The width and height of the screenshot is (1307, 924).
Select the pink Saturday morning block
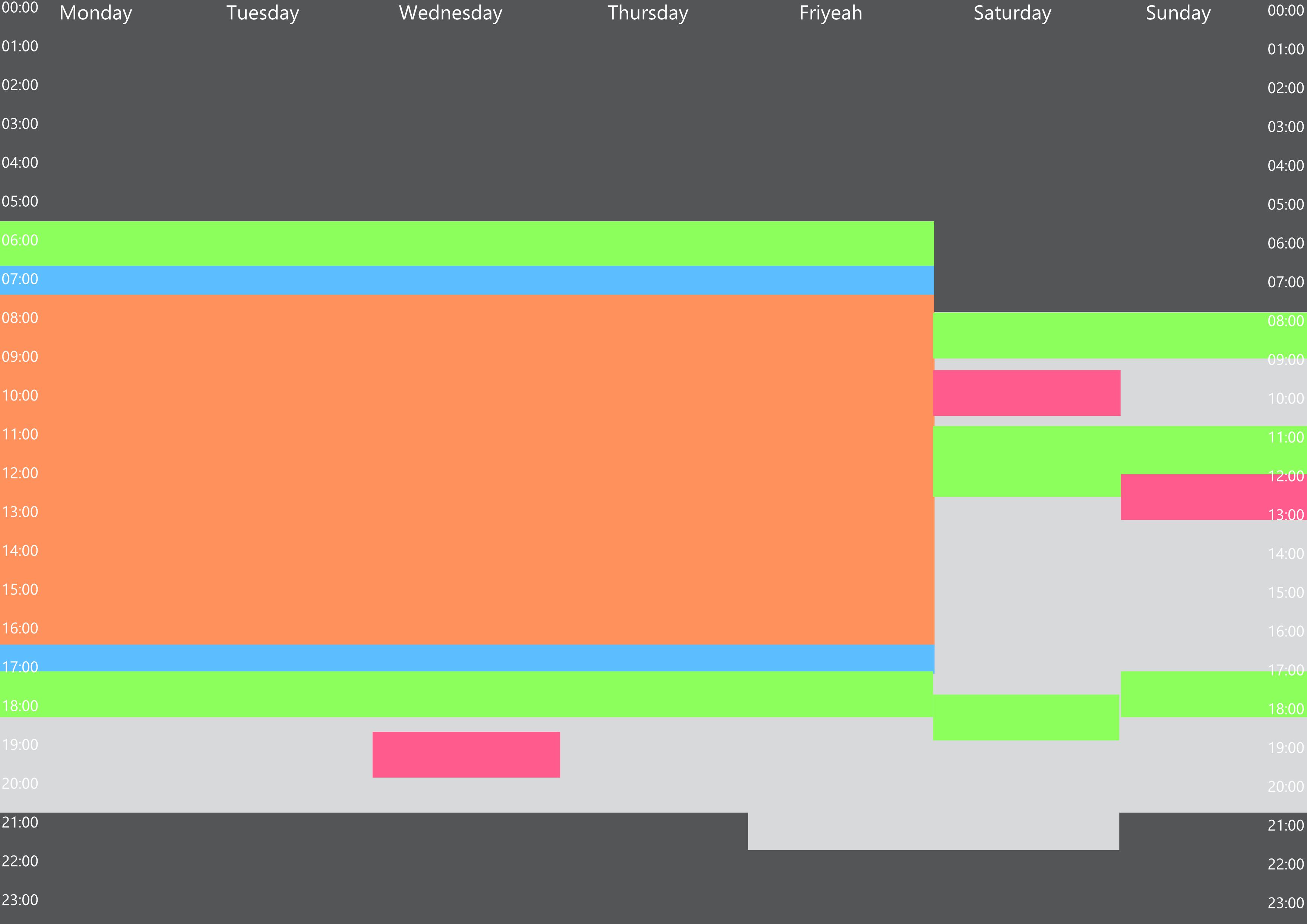[1026, 393]
